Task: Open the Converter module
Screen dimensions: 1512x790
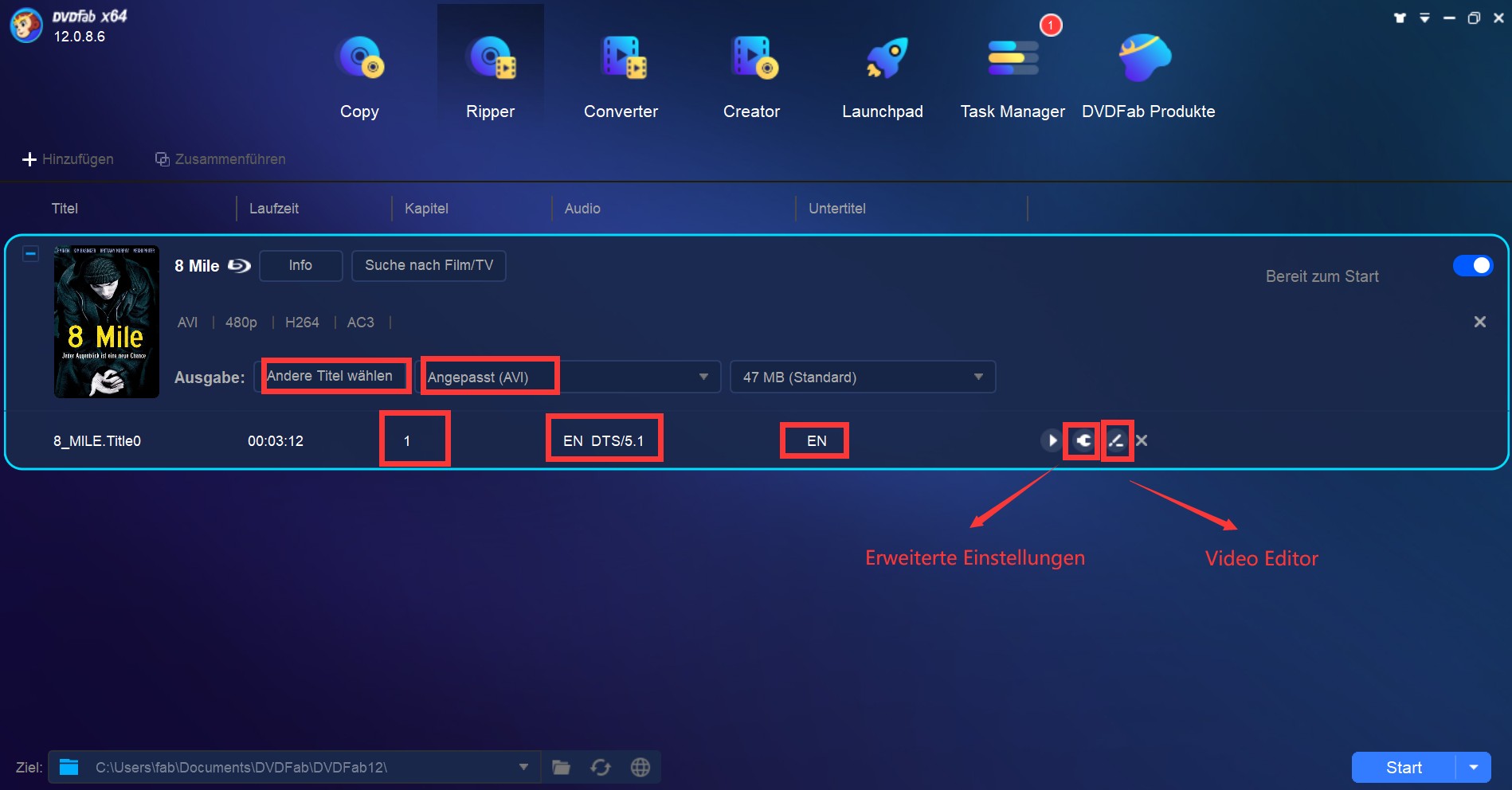Action: point(621,77)
